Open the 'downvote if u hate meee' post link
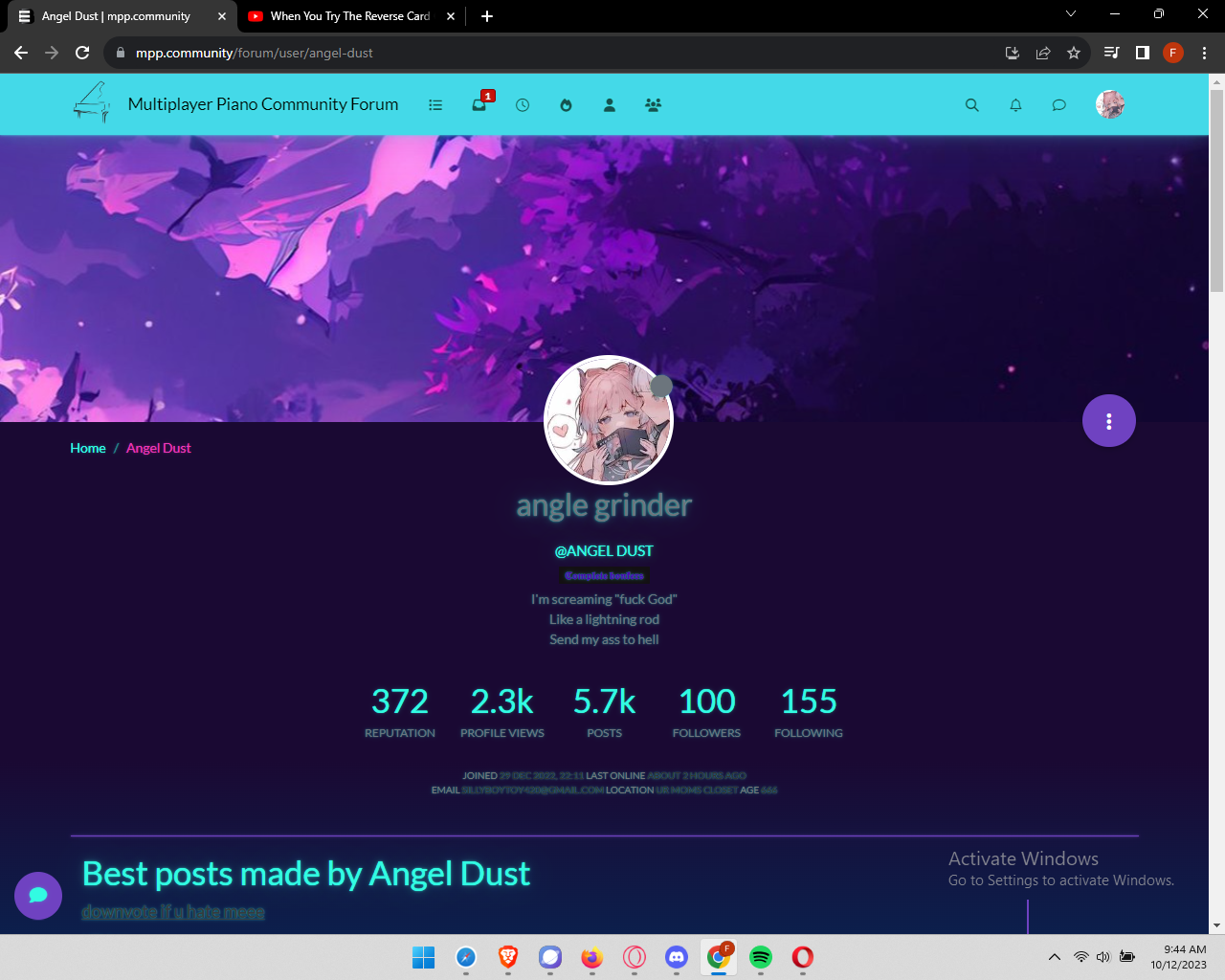The image size is (1225, 980). point(173,912)
